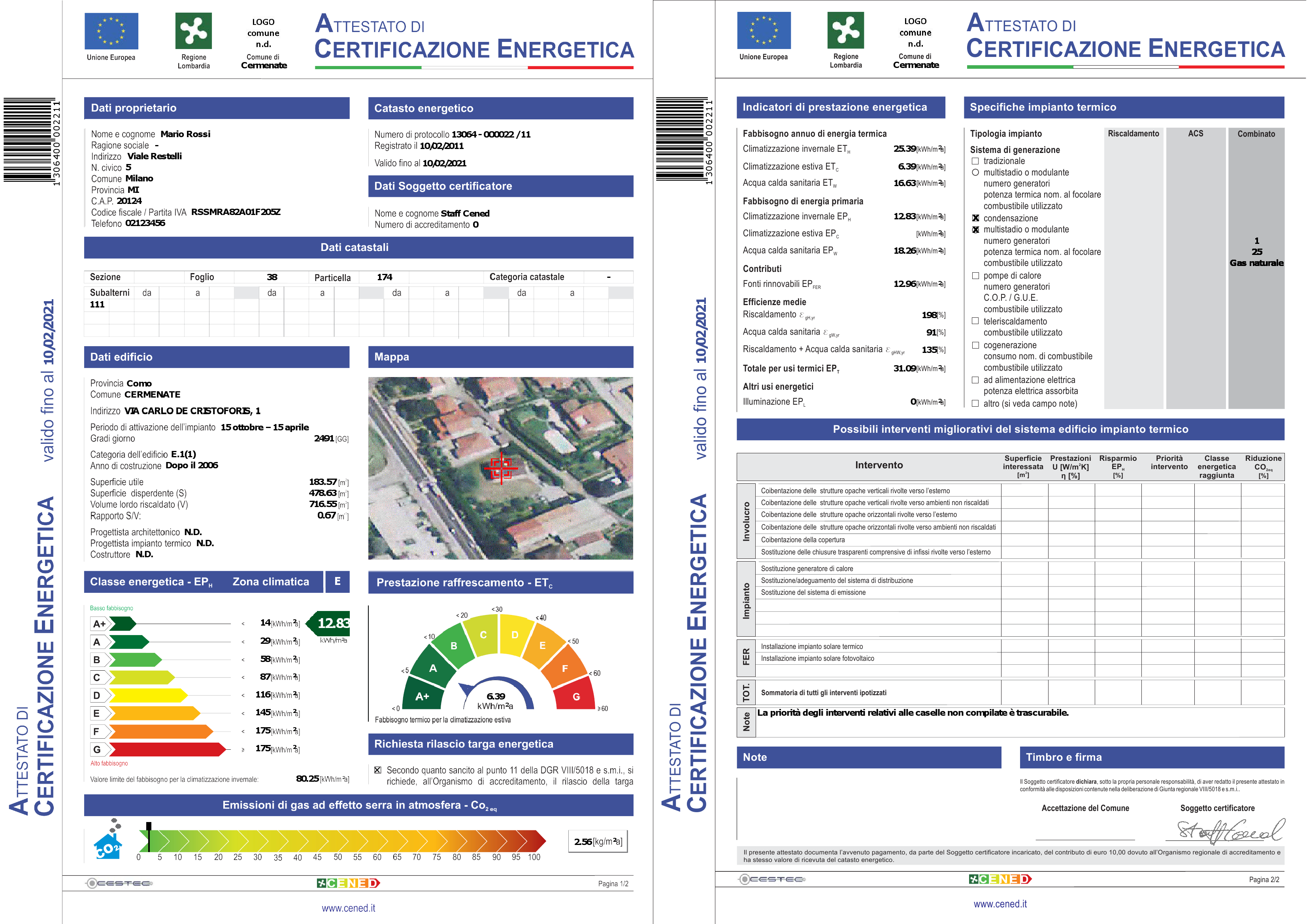1307x924 pixels.
Task: Select the 'teleriscaldamento' checkbox
Action: [x=975, y=321]
